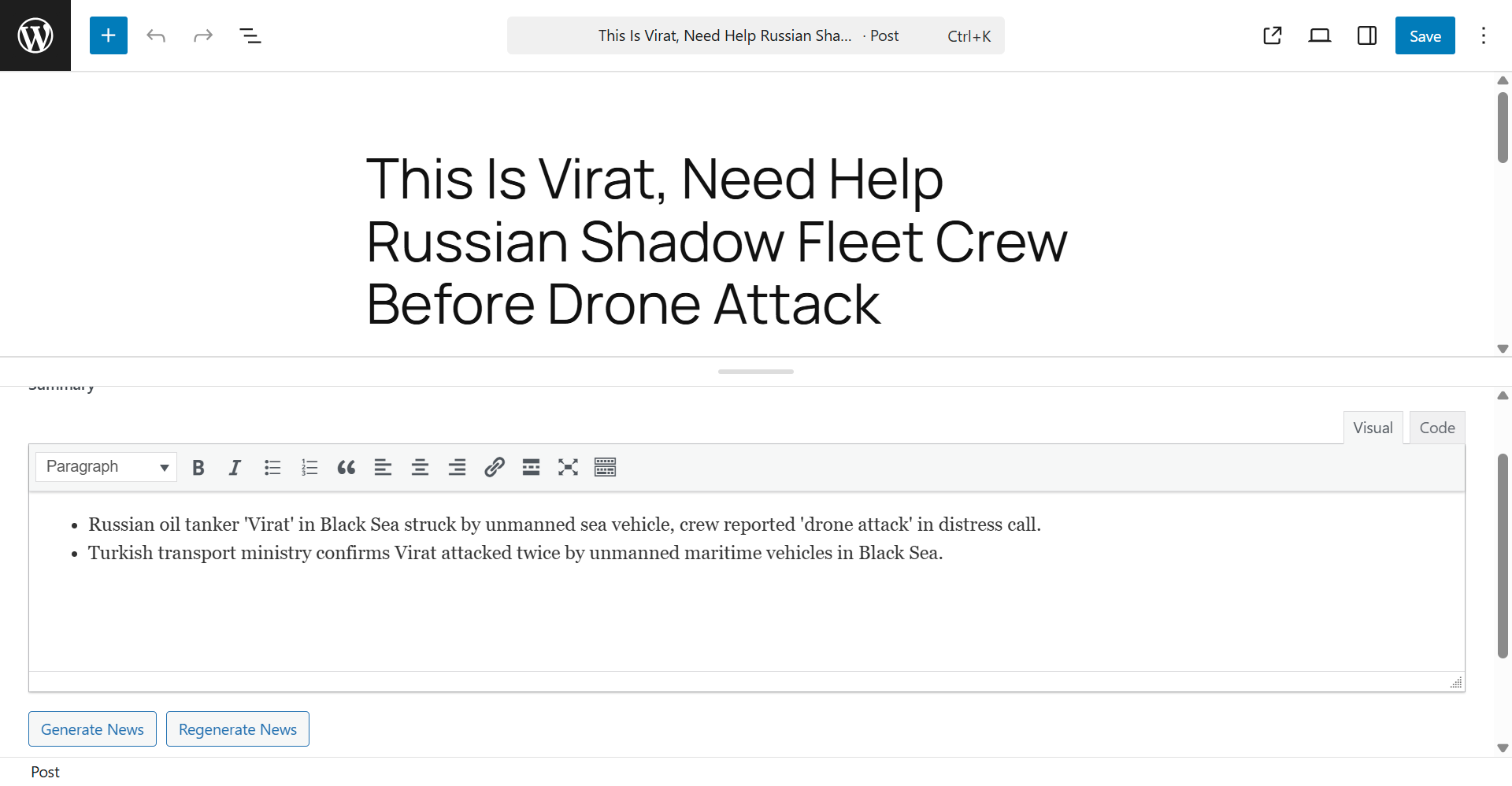
Task: Enter fullscreen editing mode
Action: click(x=568, y=468)
